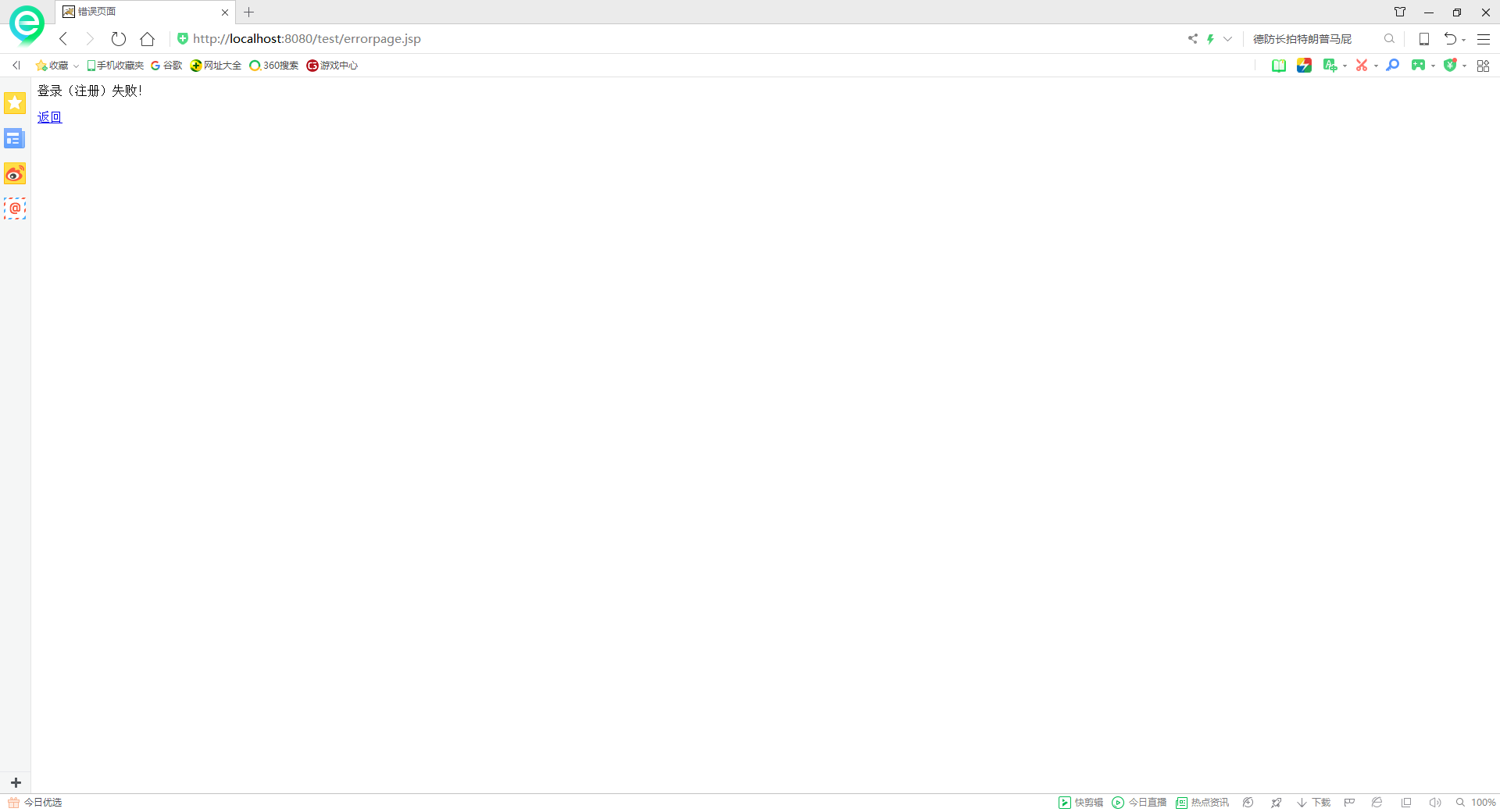Click the red scissors screenshot icon
Viewport: 1500px width, 812px height.
(1362, 66)
